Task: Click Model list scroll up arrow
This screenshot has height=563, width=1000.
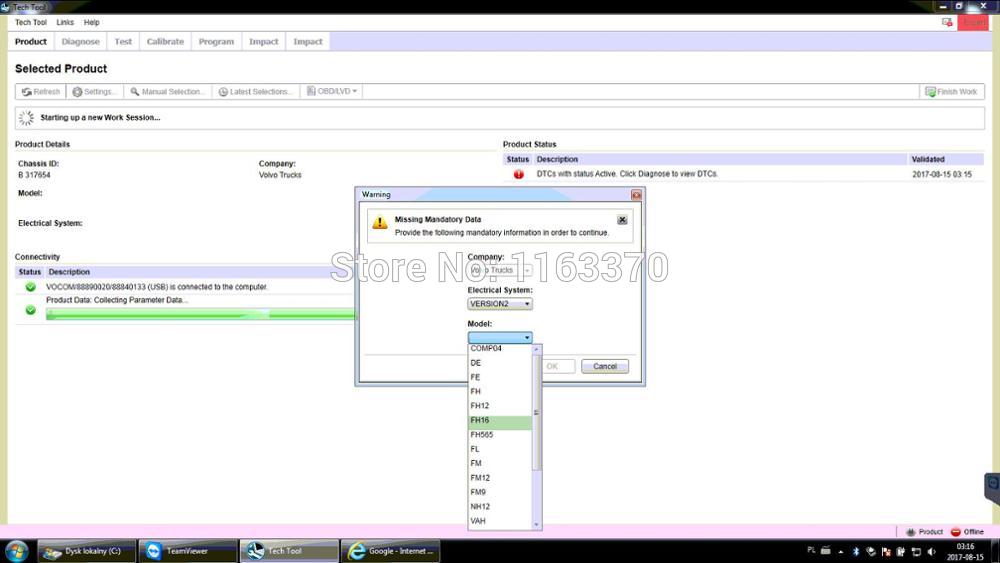Action: 536,349
